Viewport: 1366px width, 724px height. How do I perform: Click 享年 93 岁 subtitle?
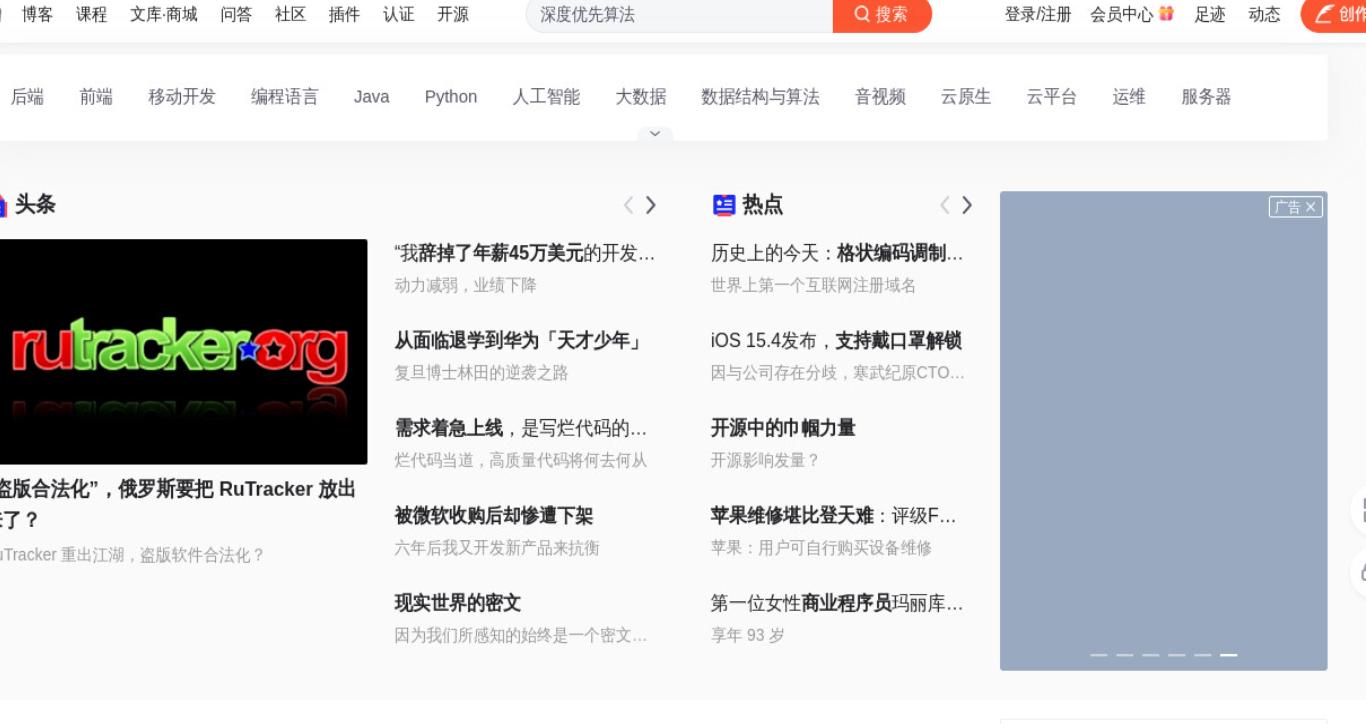748,635
